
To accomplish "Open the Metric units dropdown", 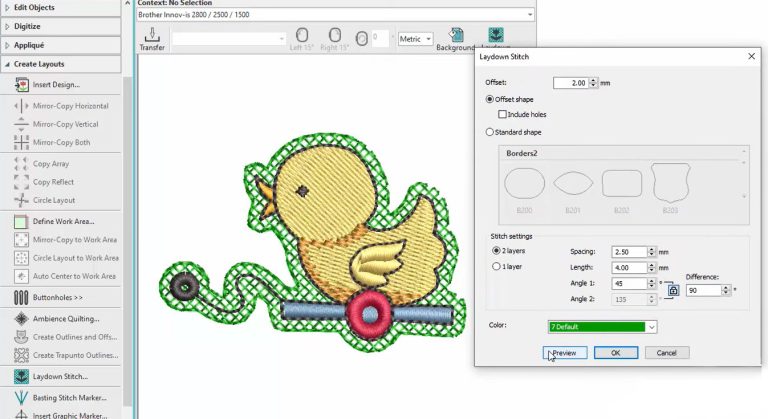I will click(x=415, y=39).
